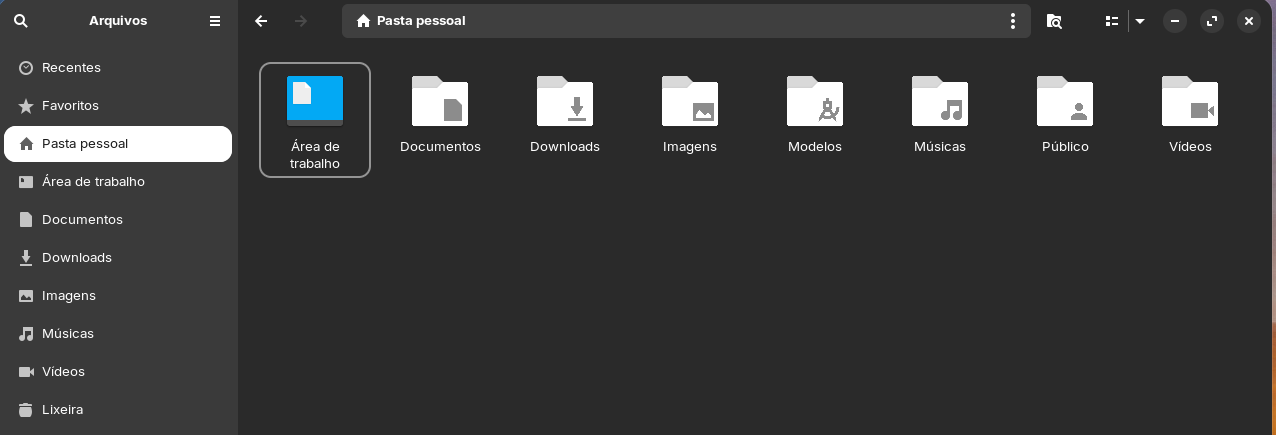
Task: Expand the view options dropdown arrow
Action: (x=1140, y=20)
